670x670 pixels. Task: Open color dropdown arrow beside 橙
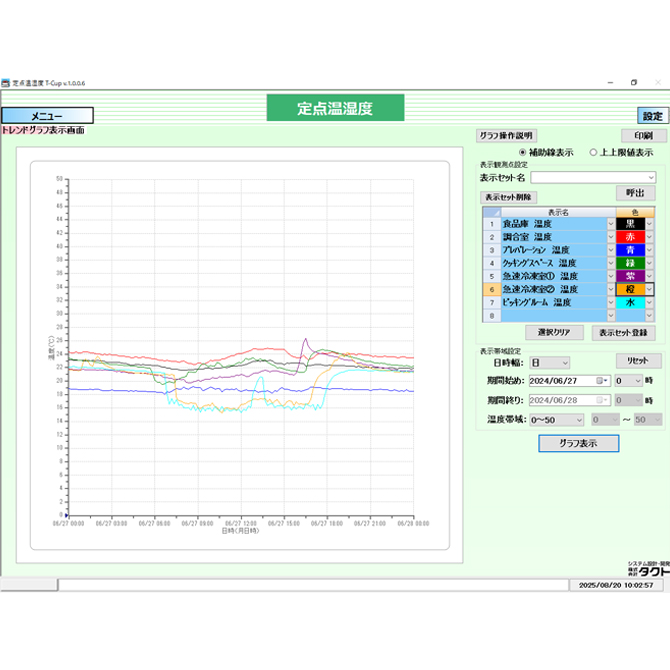click(x=649, y=289)
